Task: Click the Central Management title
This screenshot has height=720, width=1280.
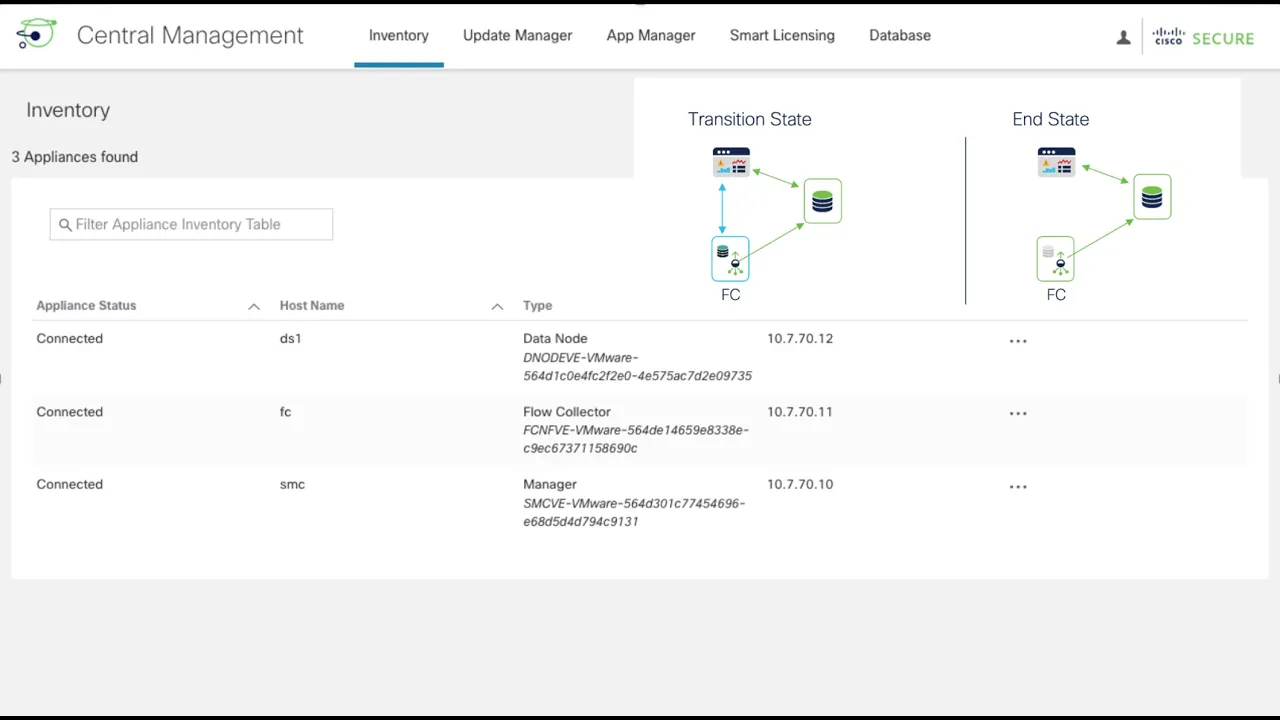Action: pyautogui.click(x=190, y=35)
